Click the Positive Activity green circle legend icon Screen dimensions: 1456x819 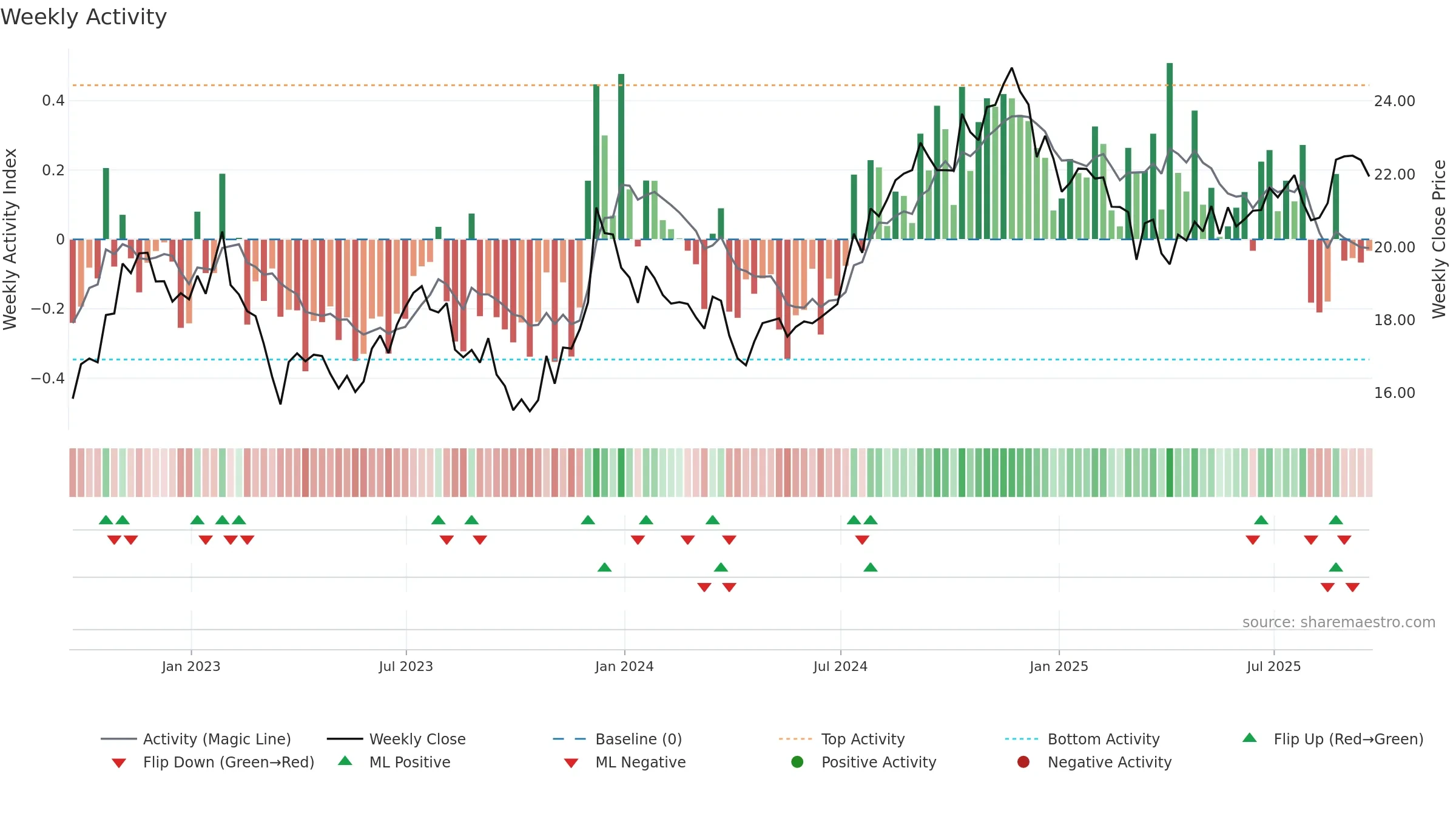[x=797, y=762]
